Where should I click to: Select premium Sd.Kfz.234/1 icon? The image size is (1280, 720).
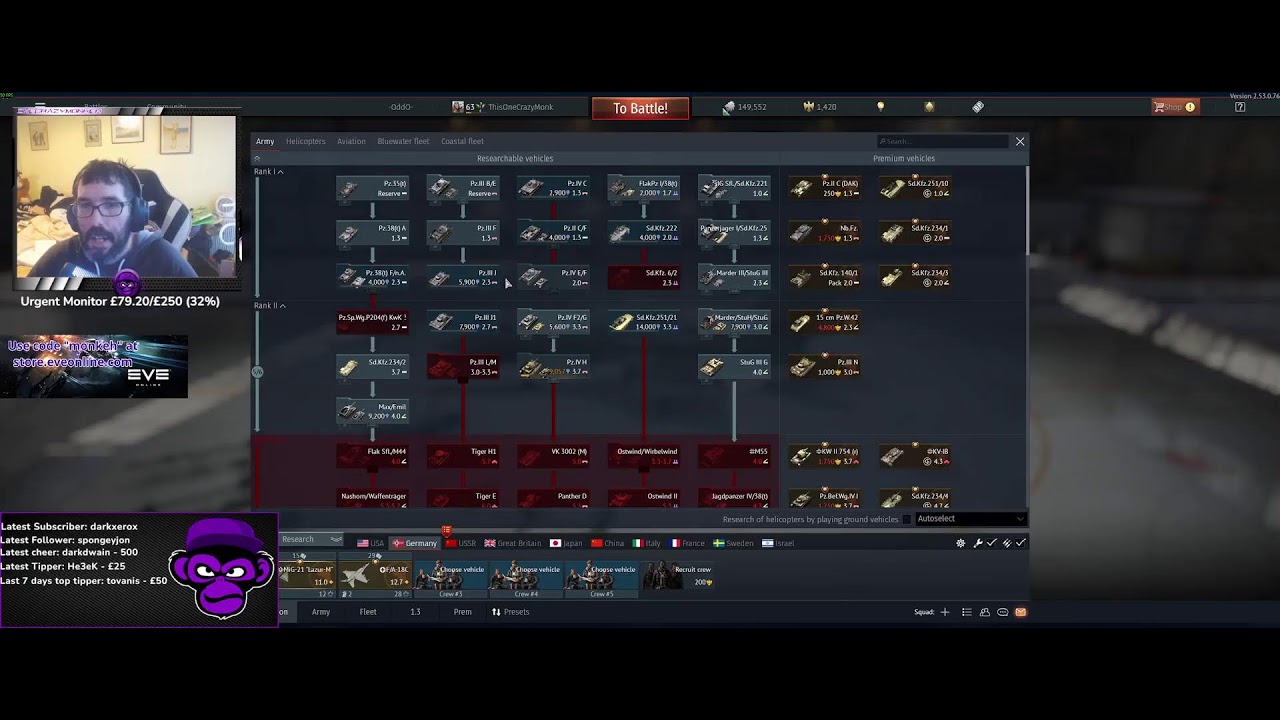point(914,233)
